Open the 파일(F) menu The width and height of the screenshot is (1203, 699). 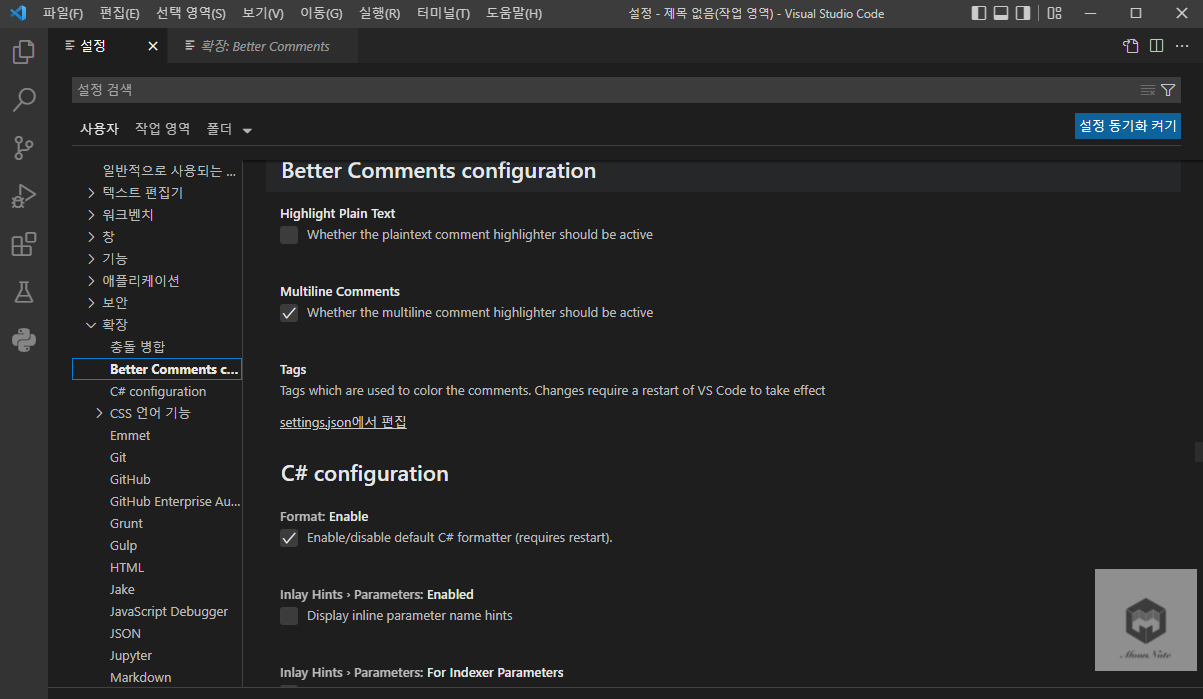[x=63, y=14]
